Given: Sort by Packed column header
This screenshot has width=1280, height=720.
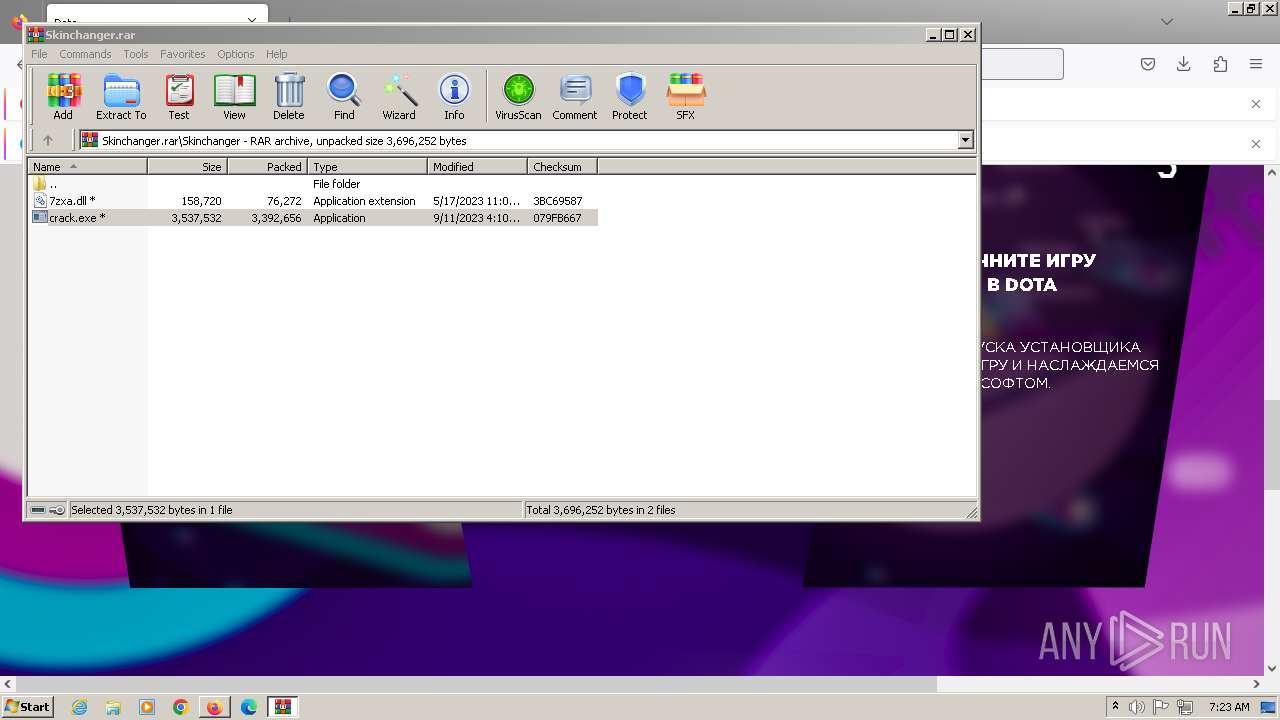Looking at the screenshot, I should click(268, 167).
